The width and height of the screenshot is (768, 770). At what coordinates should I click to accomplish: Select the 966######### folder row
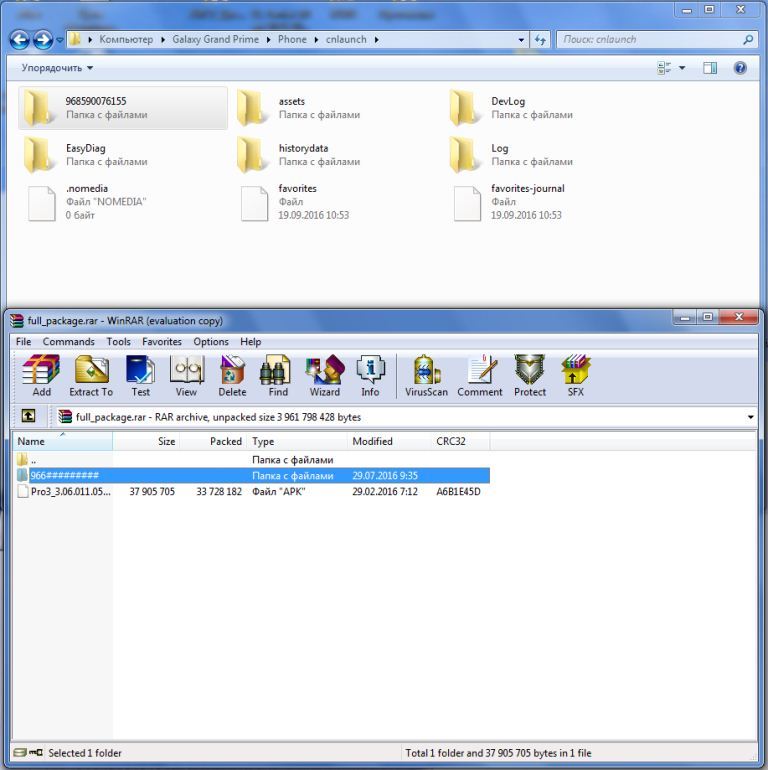coord(252,475)
